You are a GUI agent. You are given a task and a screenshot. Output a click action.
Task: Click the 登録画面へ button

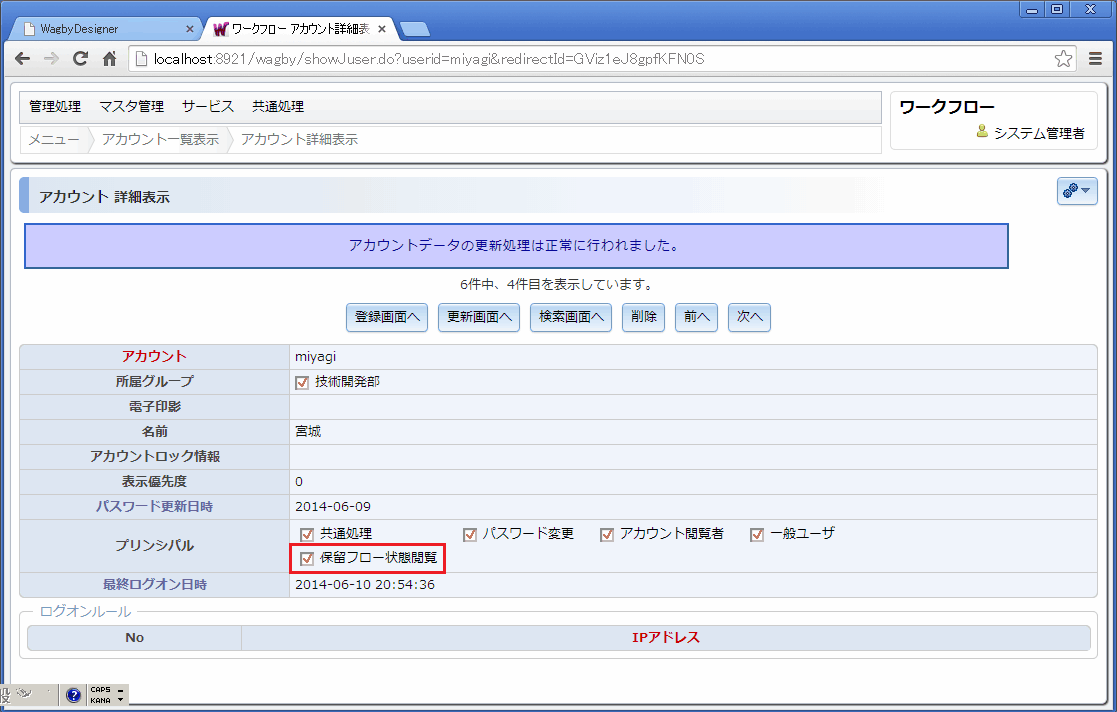point(387,317)
